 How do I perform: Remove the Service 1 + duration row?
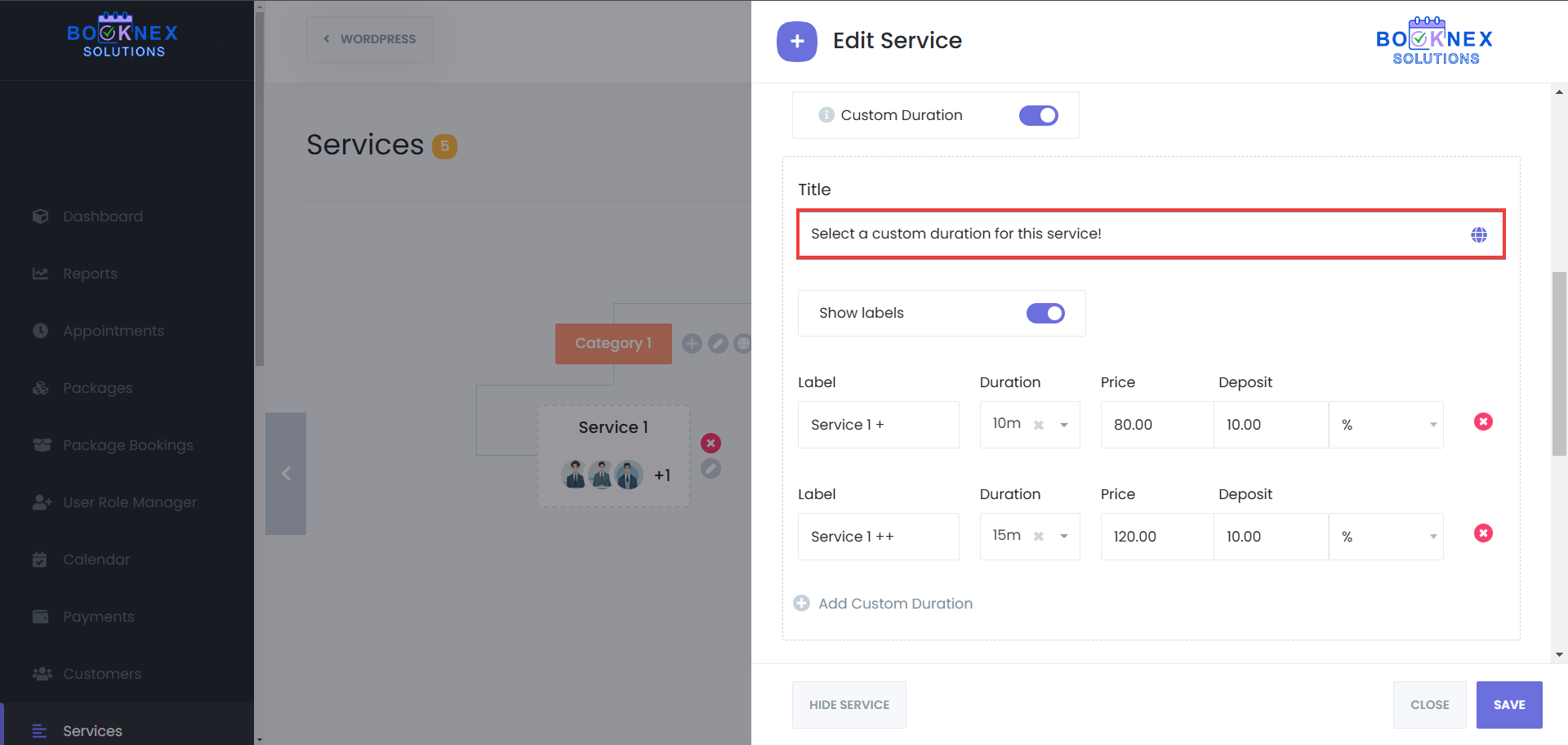[1484, 422]
